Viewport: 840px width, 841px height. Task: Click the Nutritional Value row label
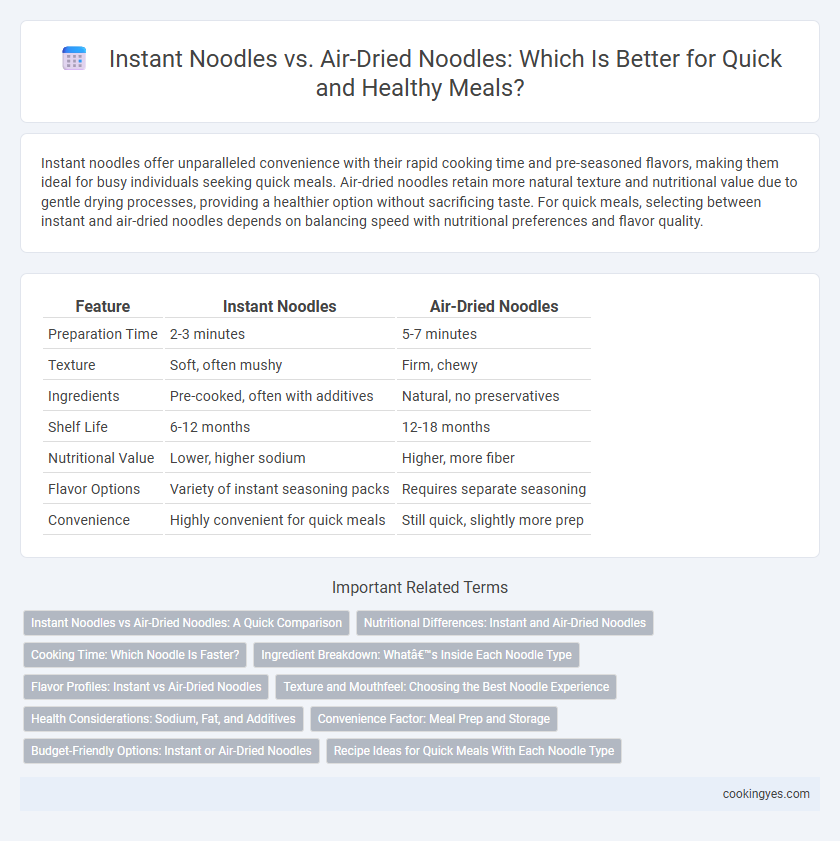coord(101,458)
